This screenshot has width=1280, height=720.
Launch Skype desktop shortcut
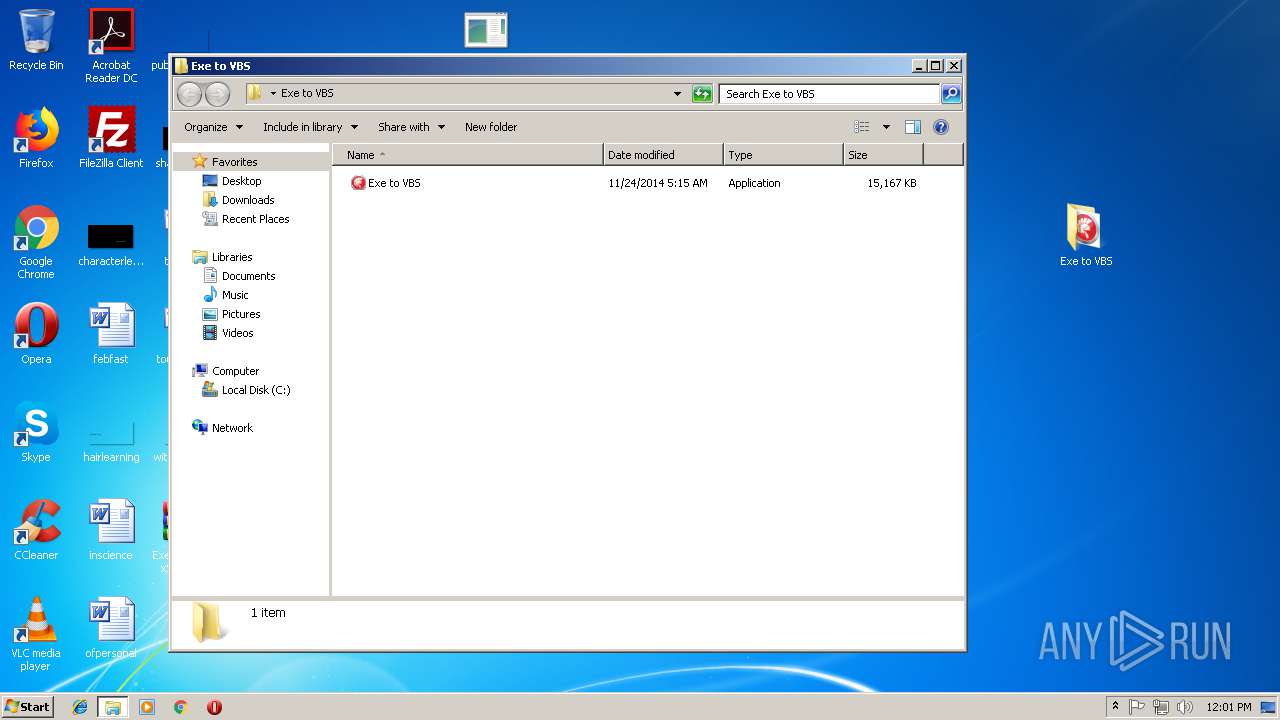click(36, 432)
